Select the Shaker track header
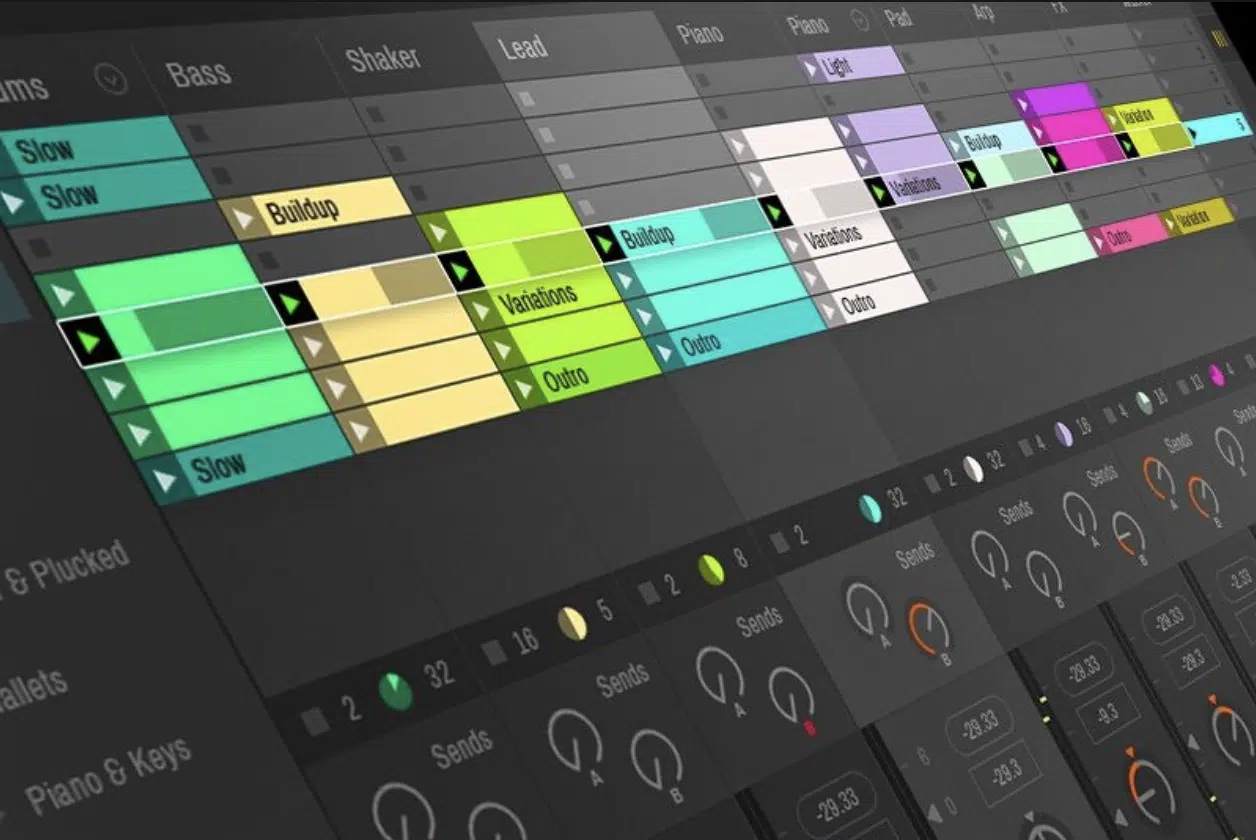The image size is (1256, 840). 384,58
